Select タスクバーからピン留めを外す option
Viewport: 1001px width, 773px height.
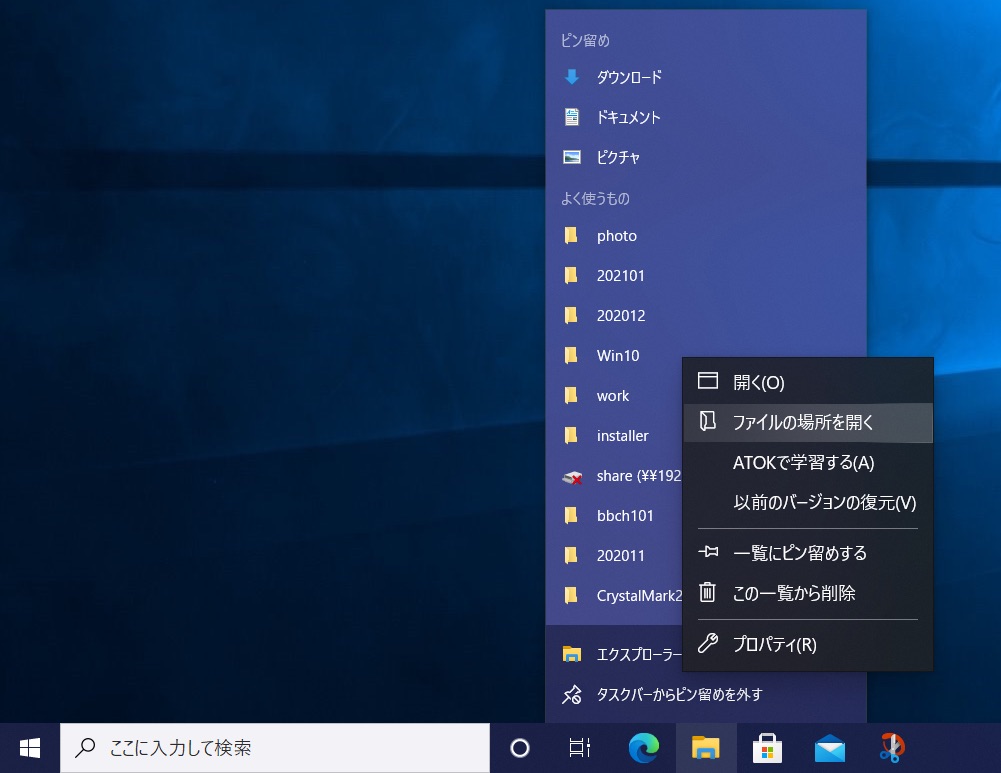coord(706,694)
